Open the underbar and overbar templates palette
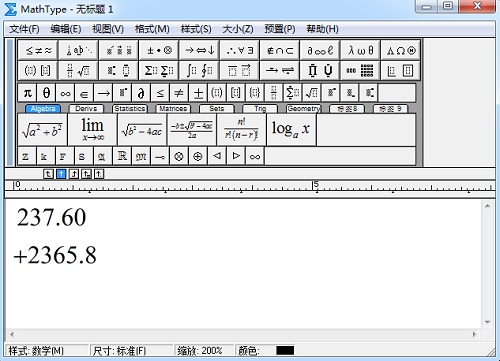 [x=240, y=70]
